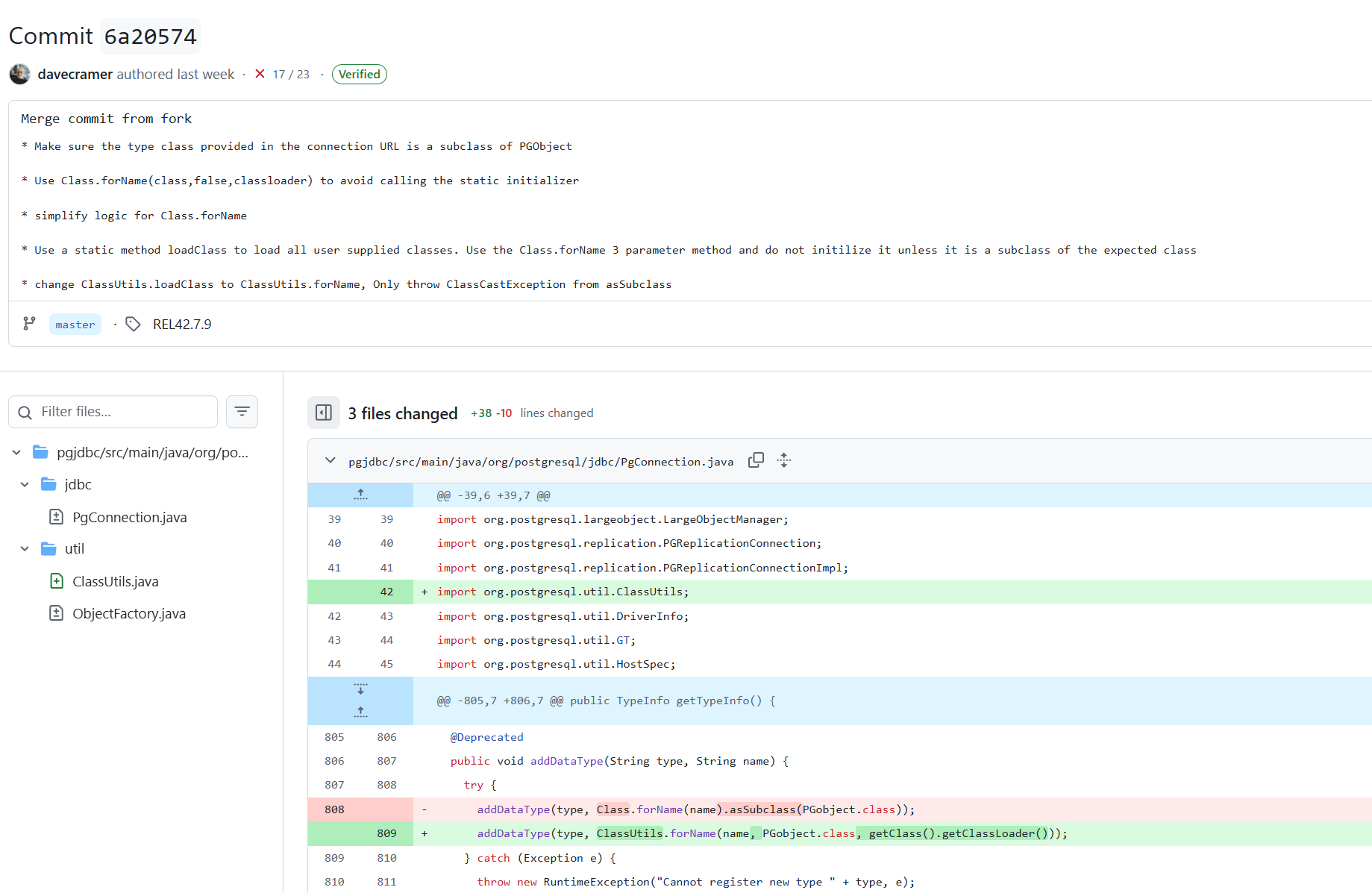Click the REL42.7.9 tag link
Viewport: 1372px width, 893px height.
182,325
